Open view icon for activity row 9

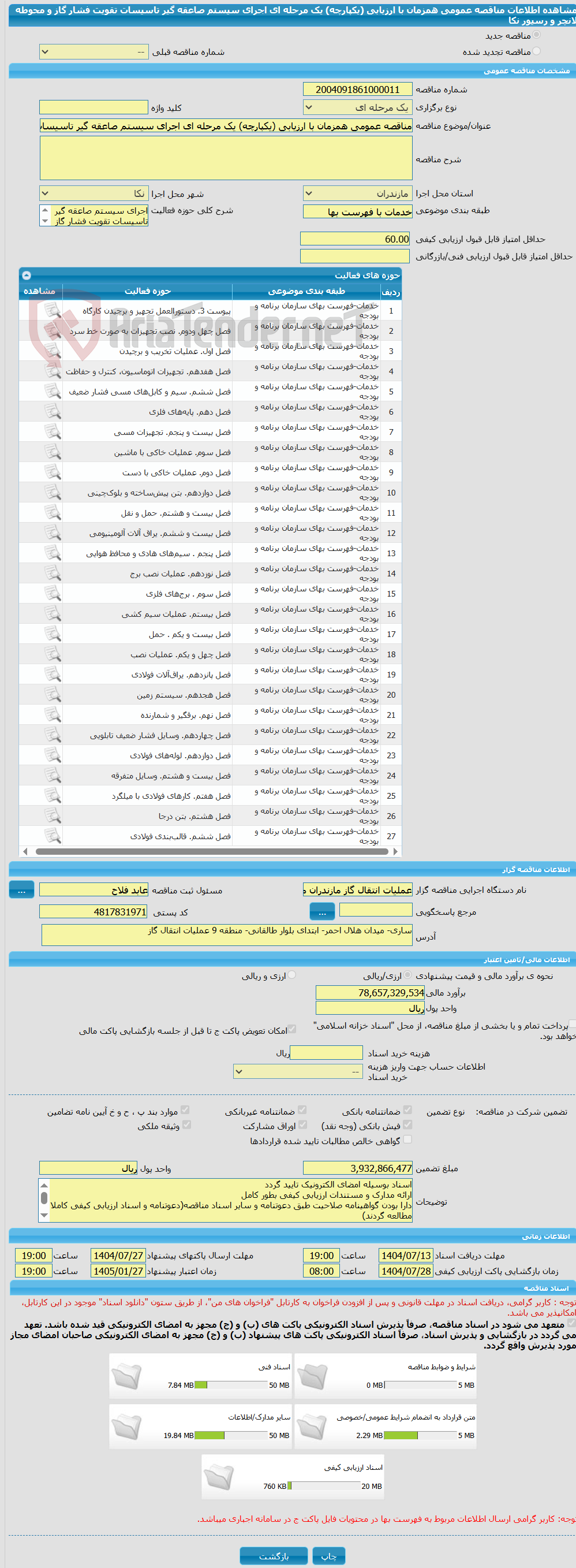click(53, 472)
